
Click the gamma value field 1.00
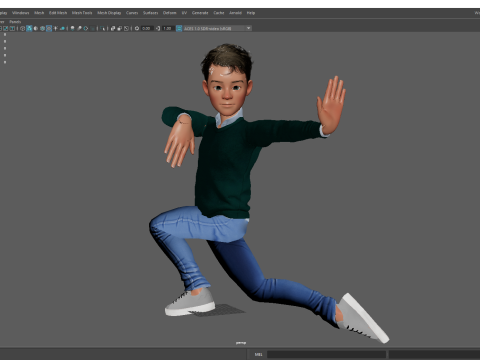point(167,28)
